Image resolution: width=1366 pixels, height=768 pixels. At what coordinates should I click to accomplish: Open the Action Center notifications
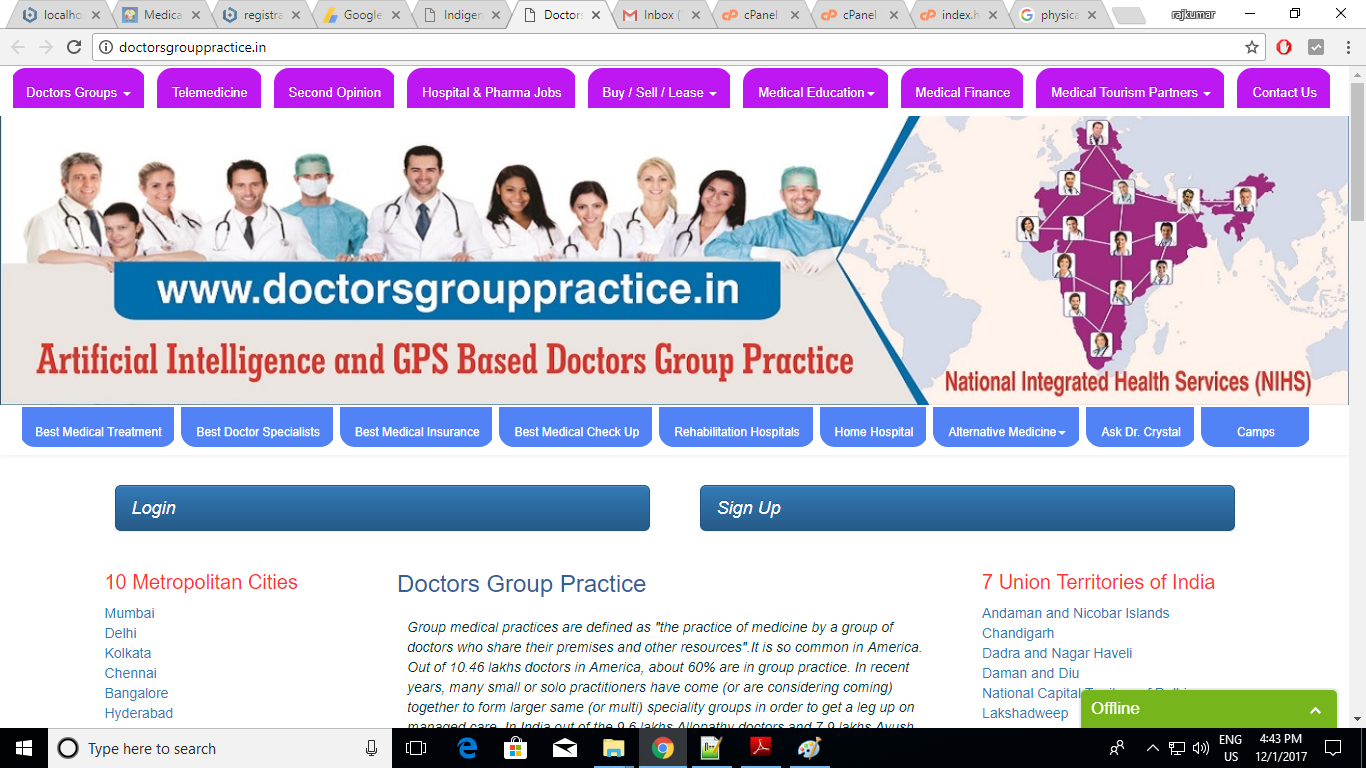(x=1333, y=748)
